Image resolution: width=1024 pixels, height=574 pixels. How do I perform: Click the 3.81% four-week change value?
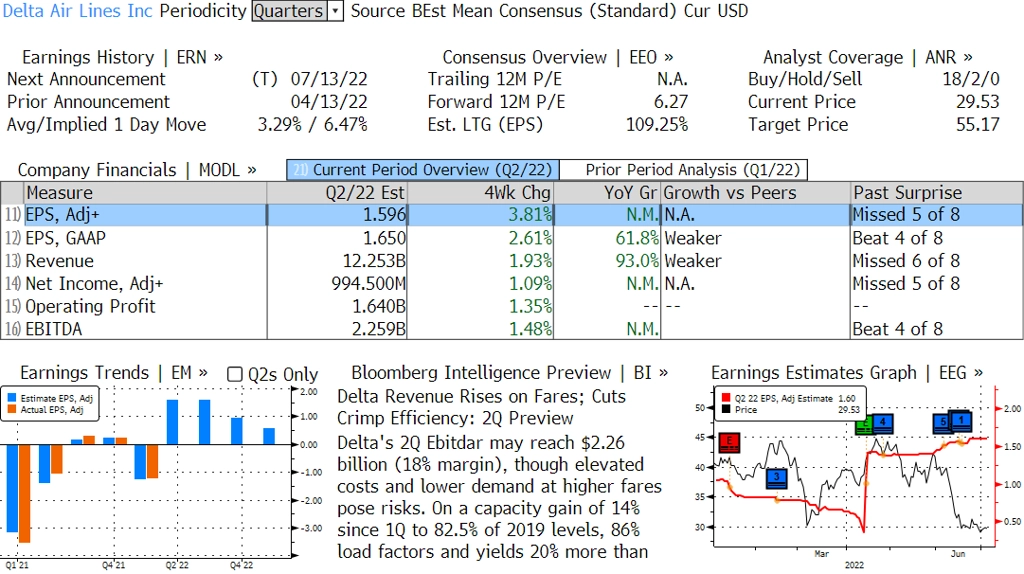pyautogui.click(x=530, y=215)
